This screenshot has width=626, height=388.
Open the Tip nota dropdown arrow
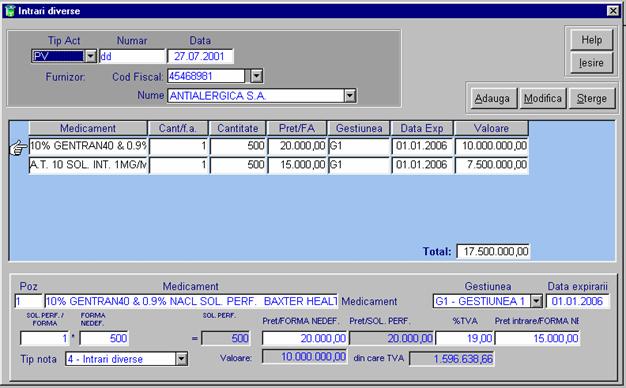tap(181, 359)
